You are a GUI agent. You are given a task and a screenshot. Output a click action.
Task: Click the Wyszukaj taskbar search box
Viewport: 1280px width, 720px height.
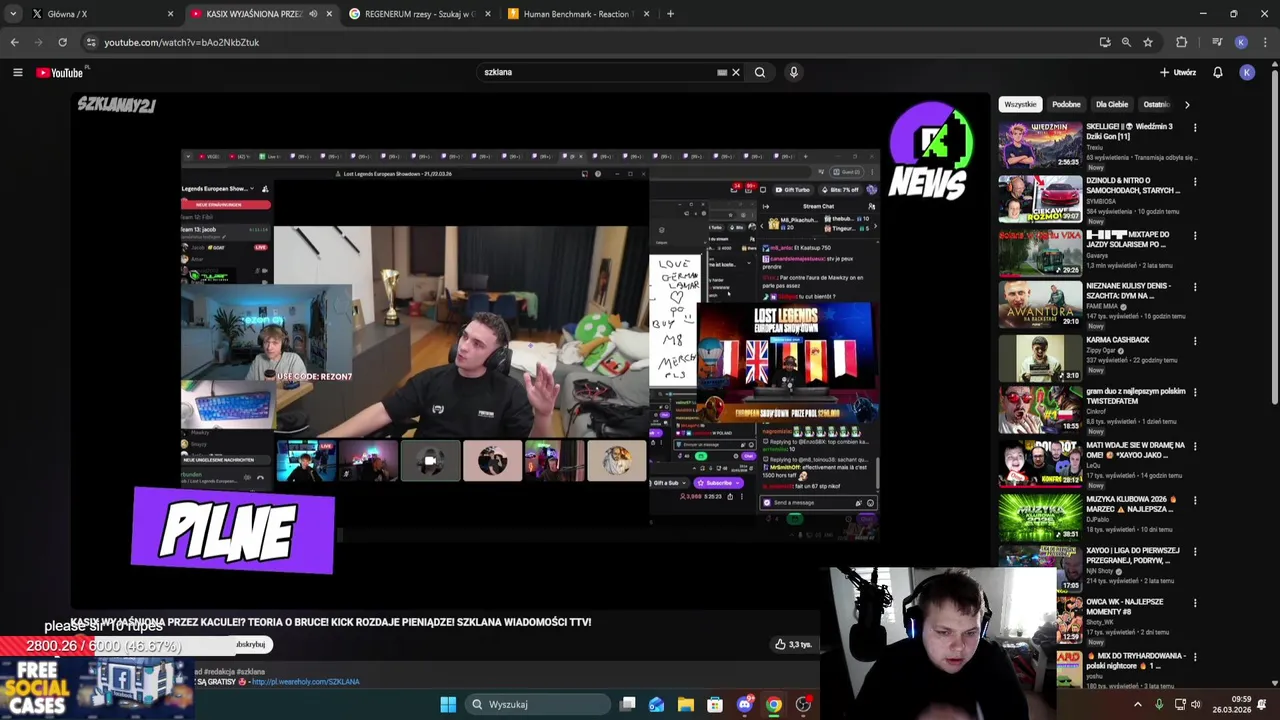point(538,704)
